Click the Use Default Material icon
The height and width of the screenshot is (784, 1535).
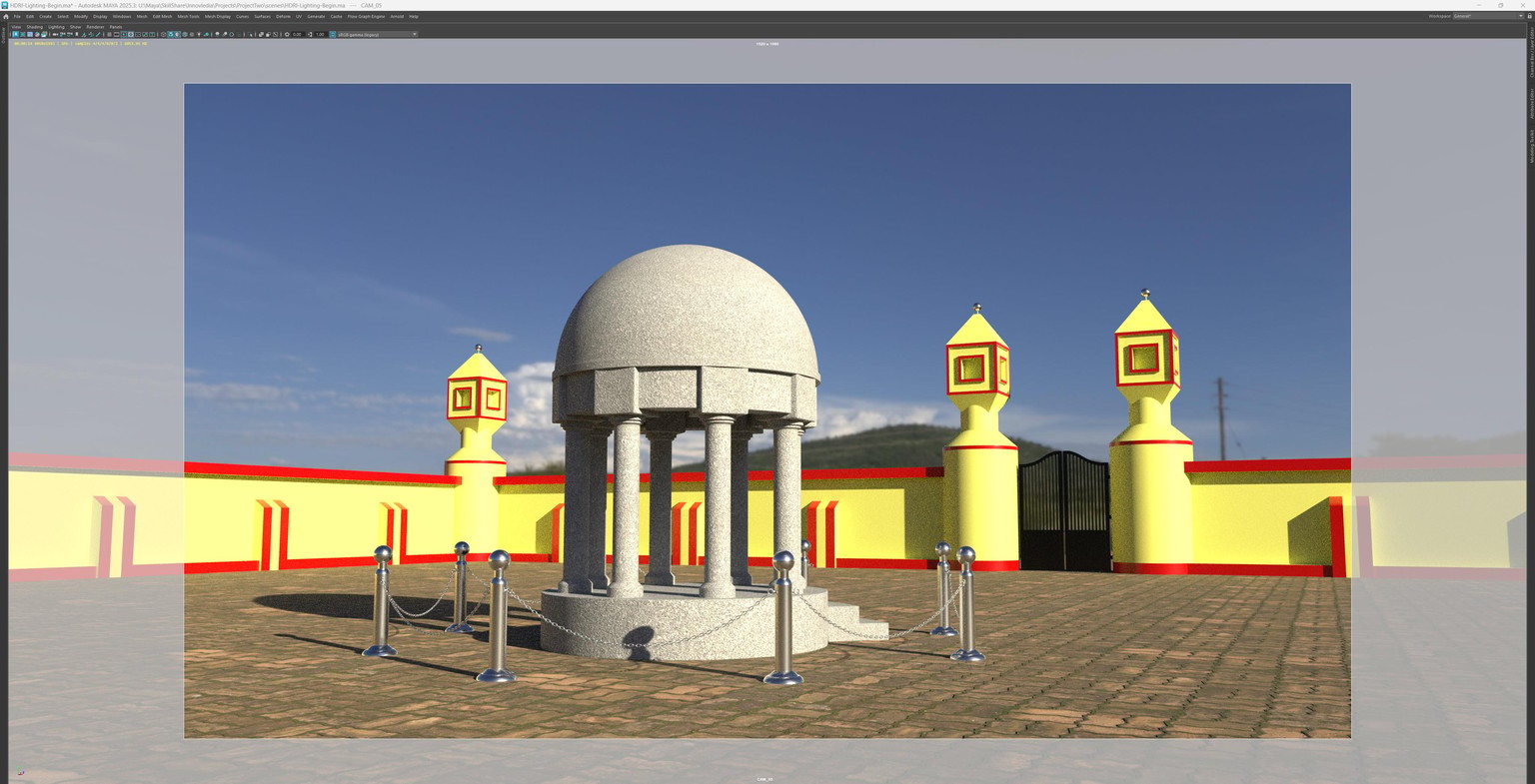point(177,34)
